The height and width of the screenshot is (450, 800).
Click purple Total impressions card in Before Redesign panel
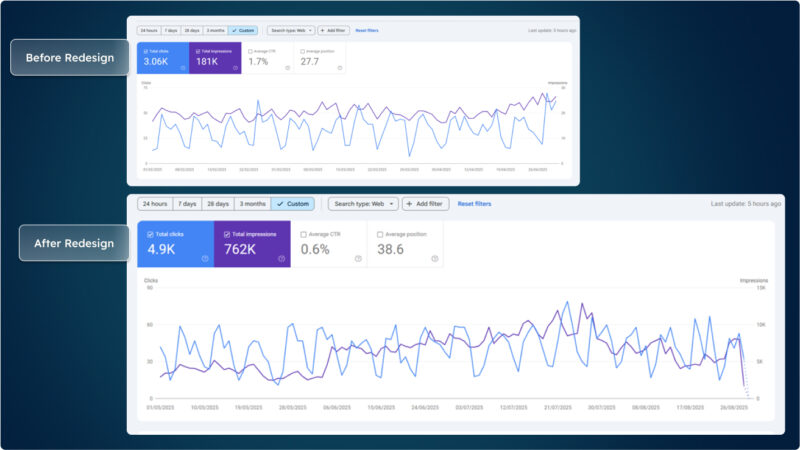(x=214, y=58)
